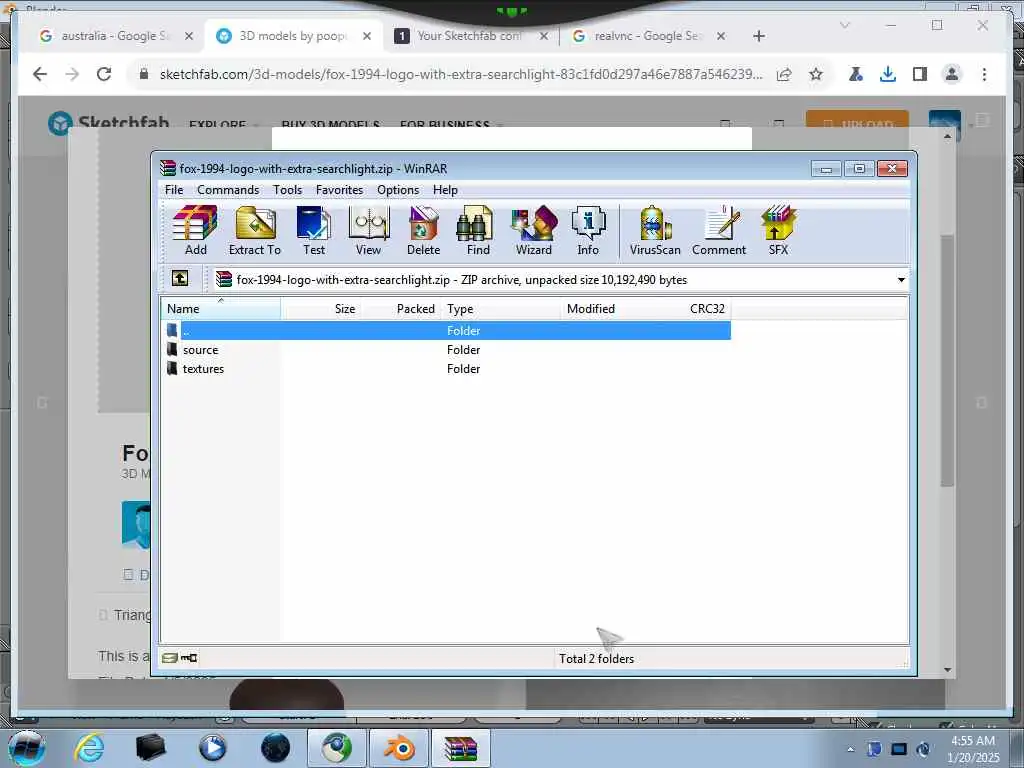Open Chrome three-dot menu
The height and width of the screenshot is (768, 1024).
[x=984, y=74]
